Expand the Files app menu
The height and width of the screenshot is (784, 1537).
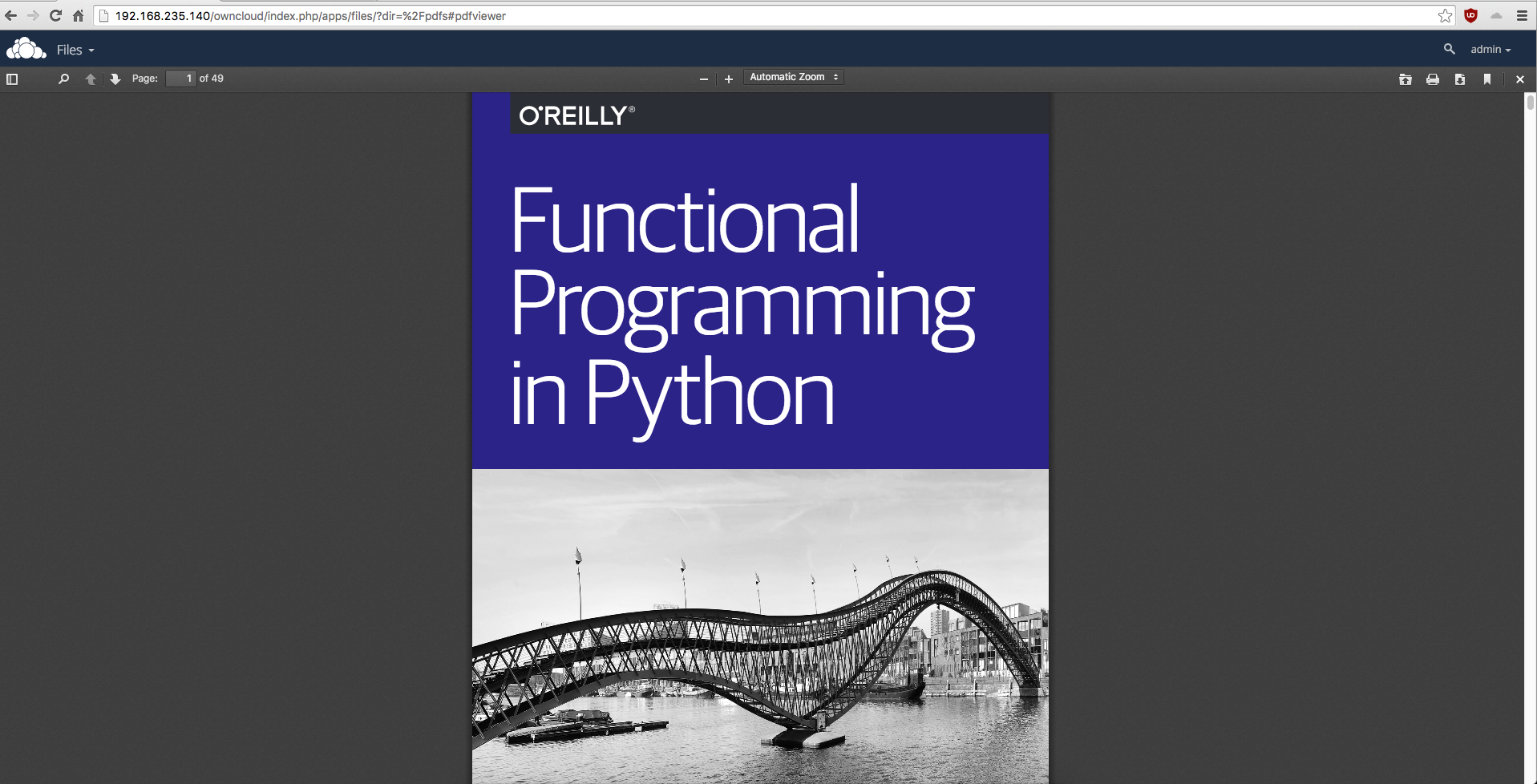tap(75, 50)
